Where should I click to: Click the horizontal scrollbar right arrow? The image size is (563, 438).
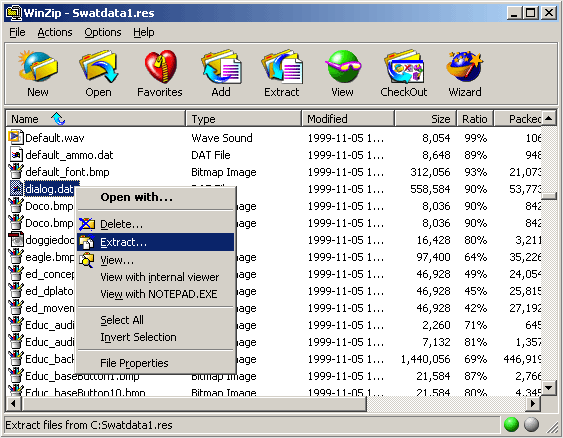(533, 404)
